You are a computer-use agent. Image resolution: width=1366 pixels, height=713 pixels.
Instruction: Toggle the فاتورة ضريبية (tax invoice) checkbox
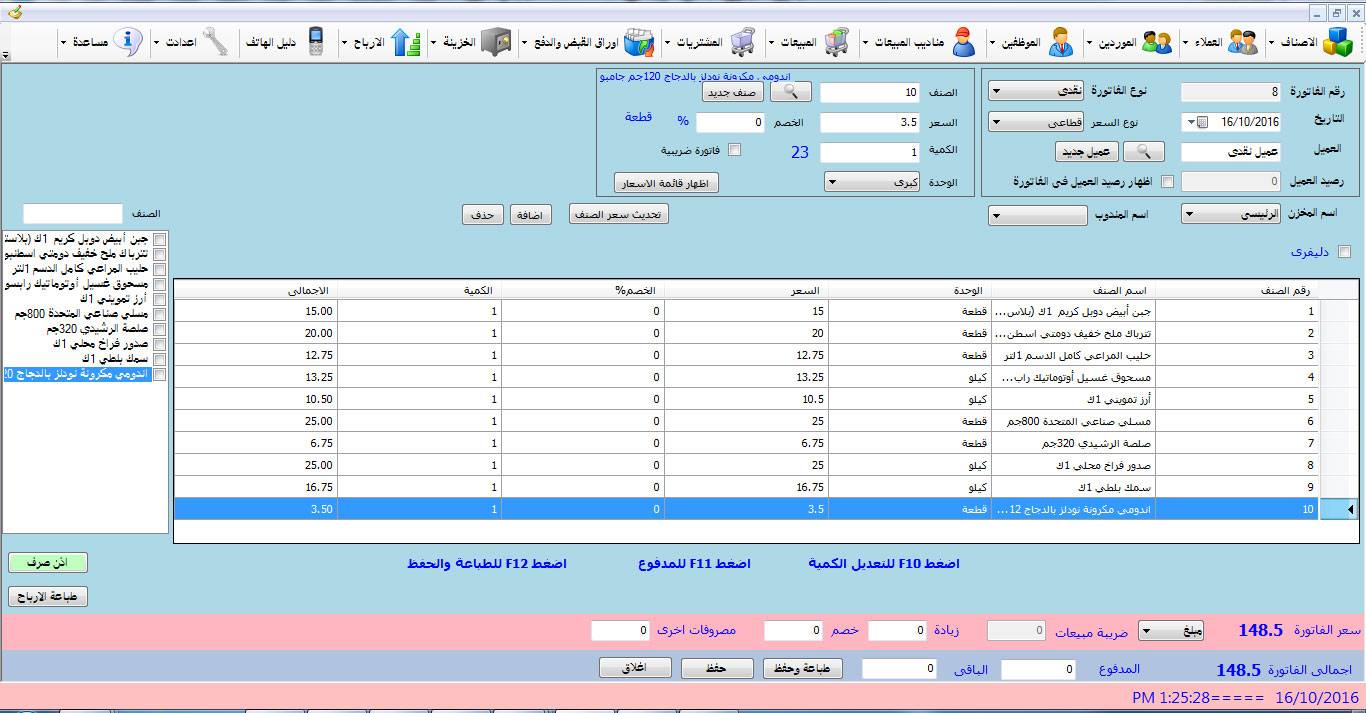click(x=734, y=150)
